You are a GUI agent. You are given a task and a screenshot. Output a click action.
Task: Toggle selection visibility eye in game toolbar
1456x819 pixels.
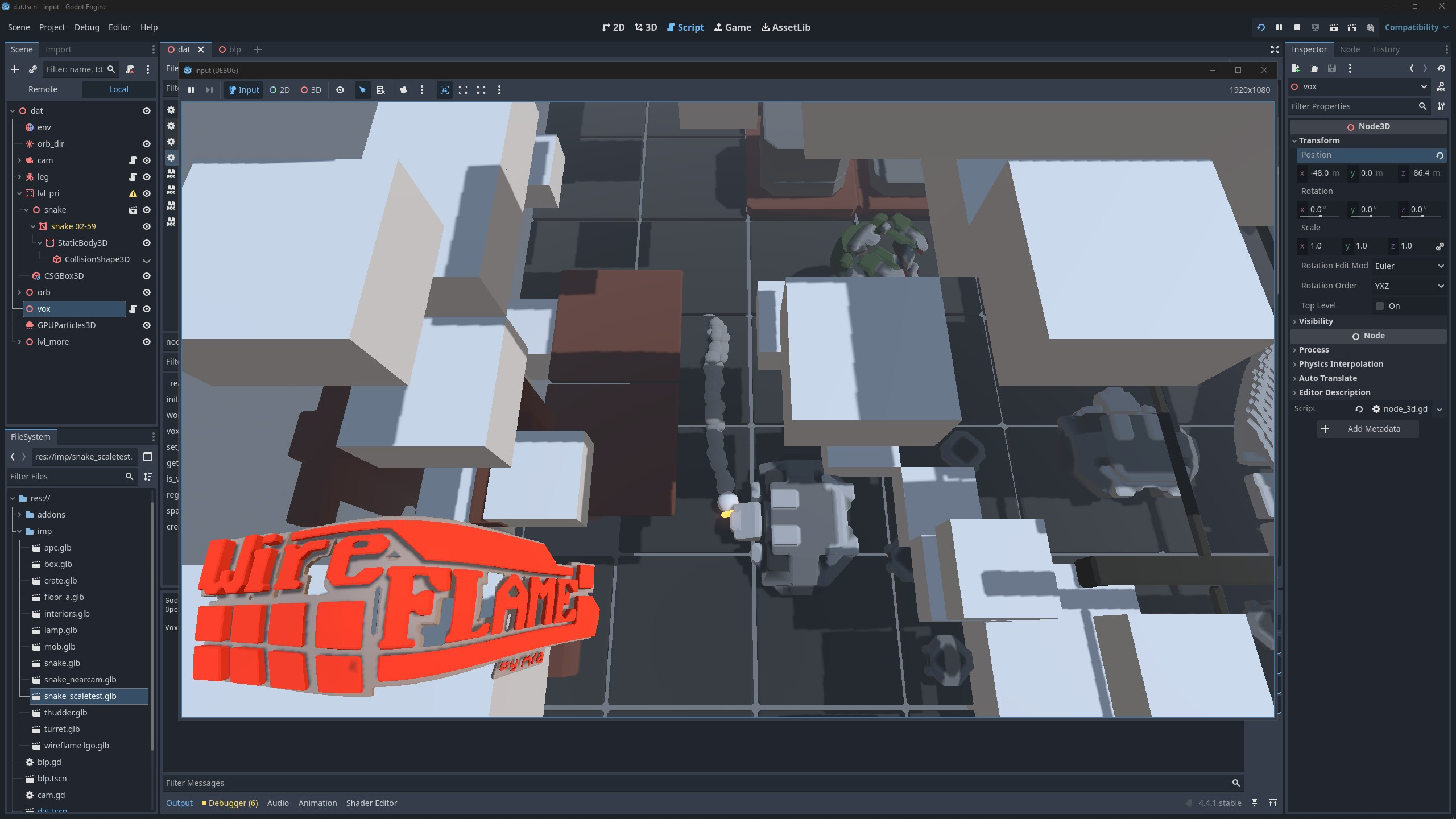(x=340, y=90)
